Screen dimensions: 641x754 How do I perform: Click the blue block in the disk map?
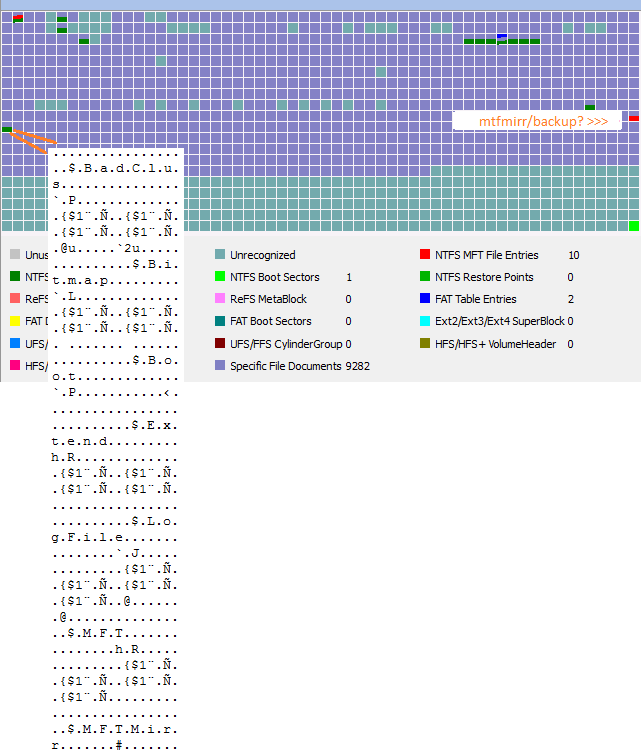[x=502, y=36]
